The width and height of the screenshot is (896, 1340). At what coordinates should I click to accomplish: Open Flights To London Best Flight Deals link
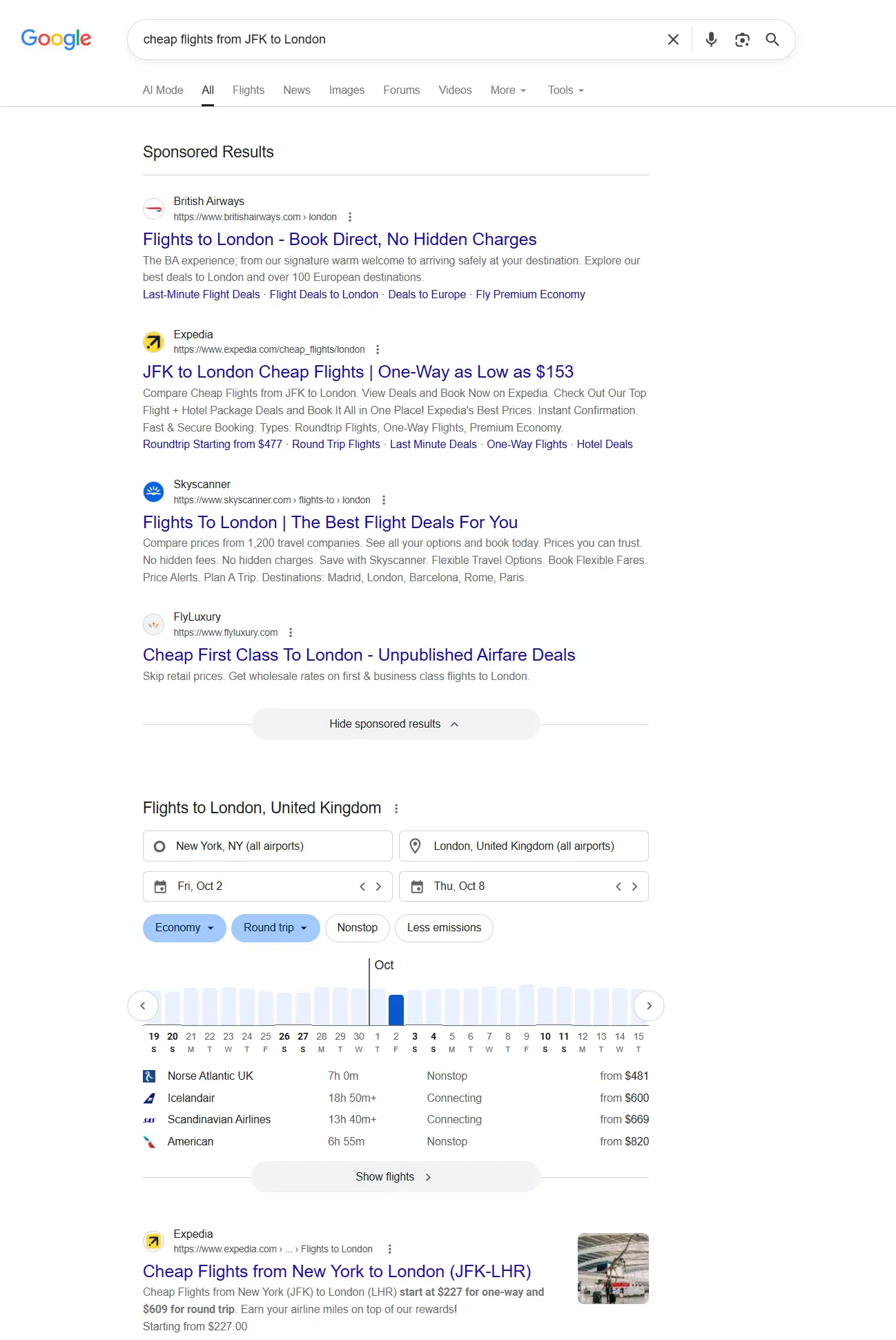pyautogui.click(x=330, y=523)
